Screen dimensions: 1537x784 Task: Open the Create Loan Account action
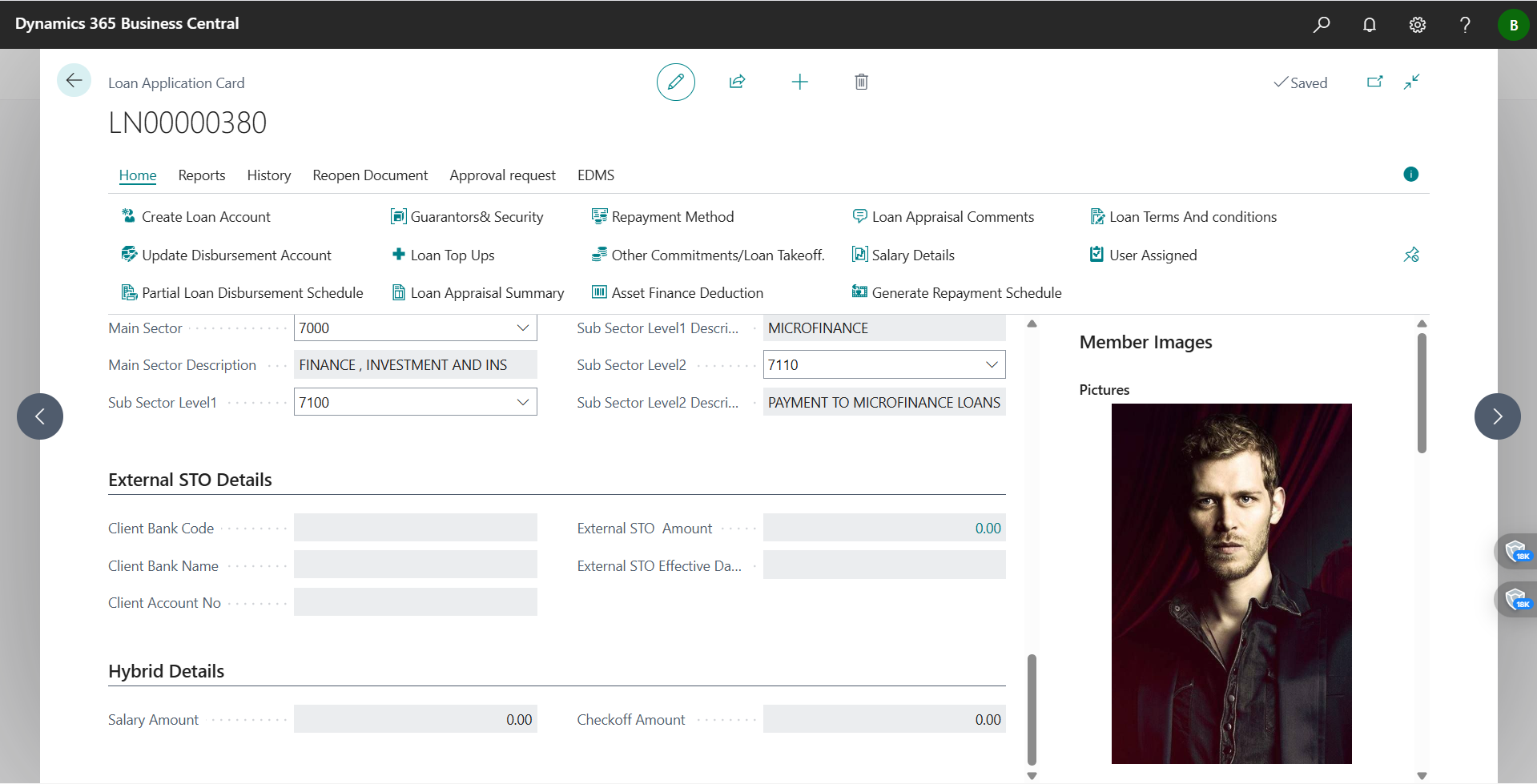click(205, 216)
